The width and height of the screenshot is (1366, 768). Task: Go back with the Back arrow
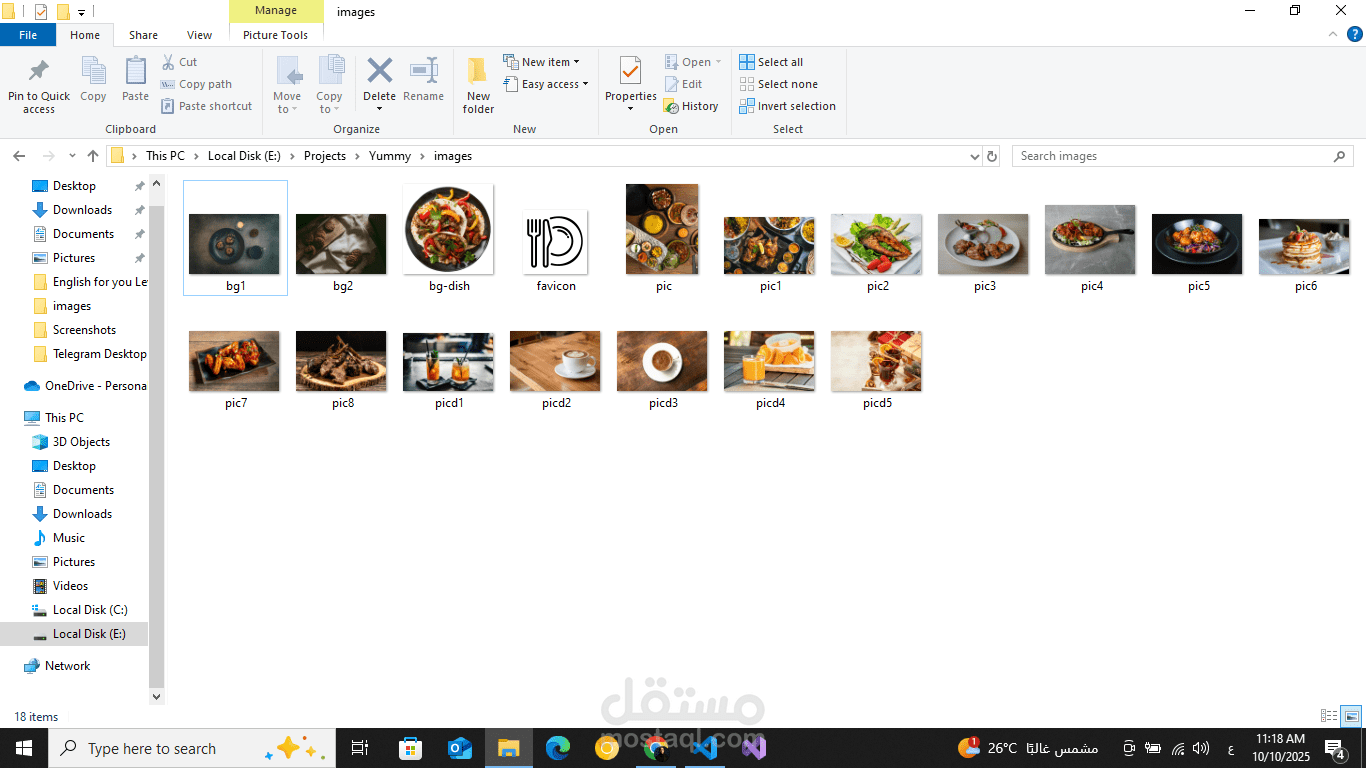coord(19,156)
